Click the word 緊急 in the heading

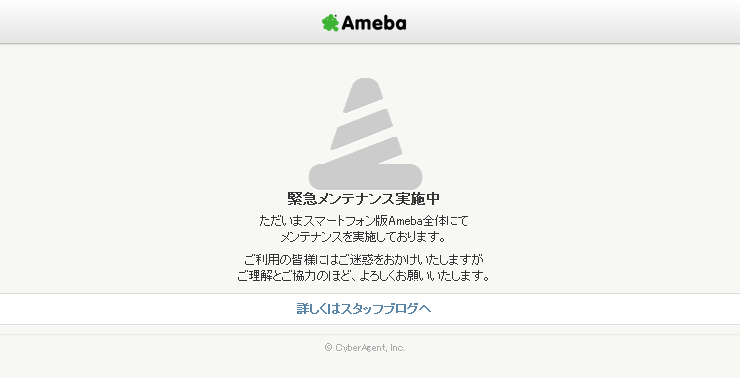tap(302, 199)
